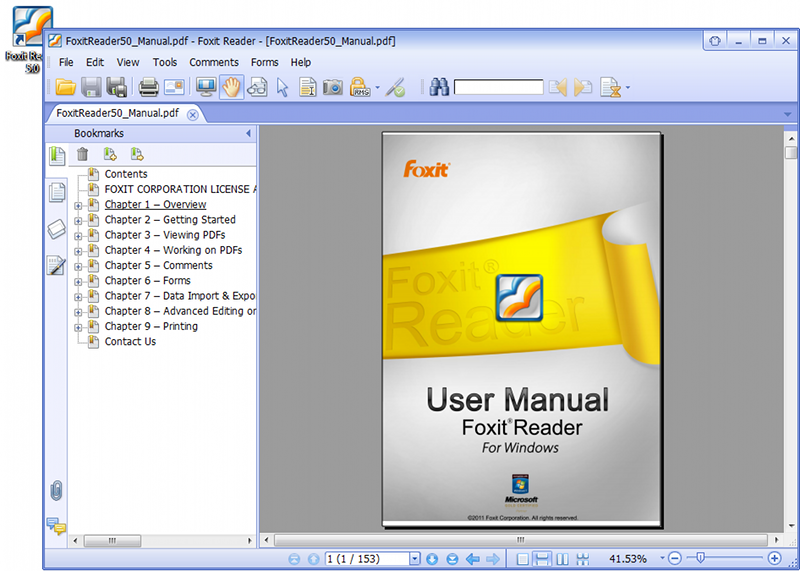800x571 pixels.
Task: Delete bookmark using the trash icon
Action: pos(83,154)
